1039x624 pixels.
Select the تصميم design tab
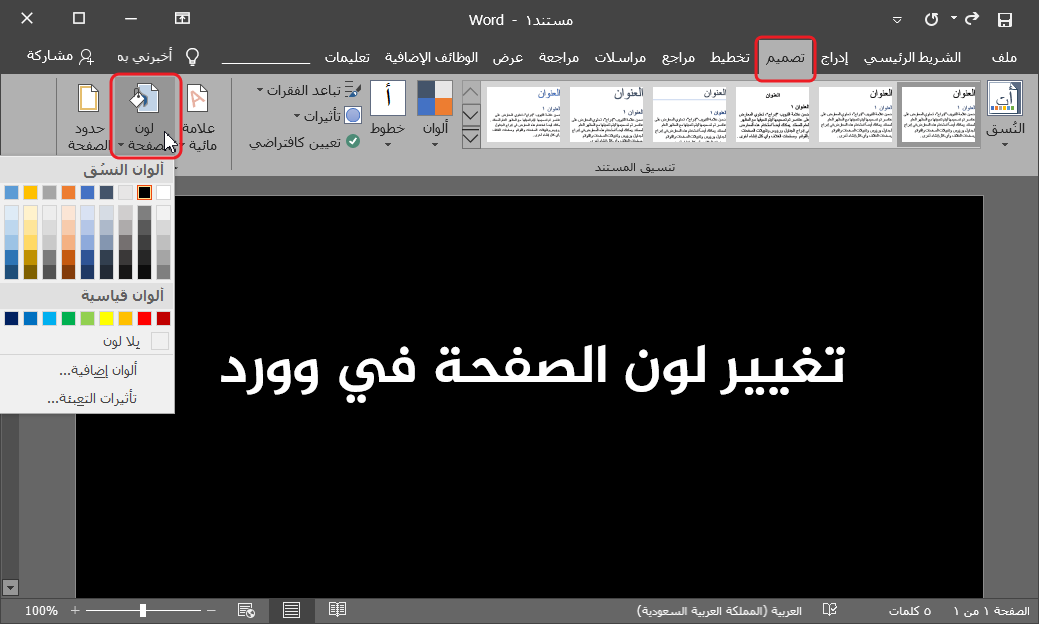click(x=785, y=58)
